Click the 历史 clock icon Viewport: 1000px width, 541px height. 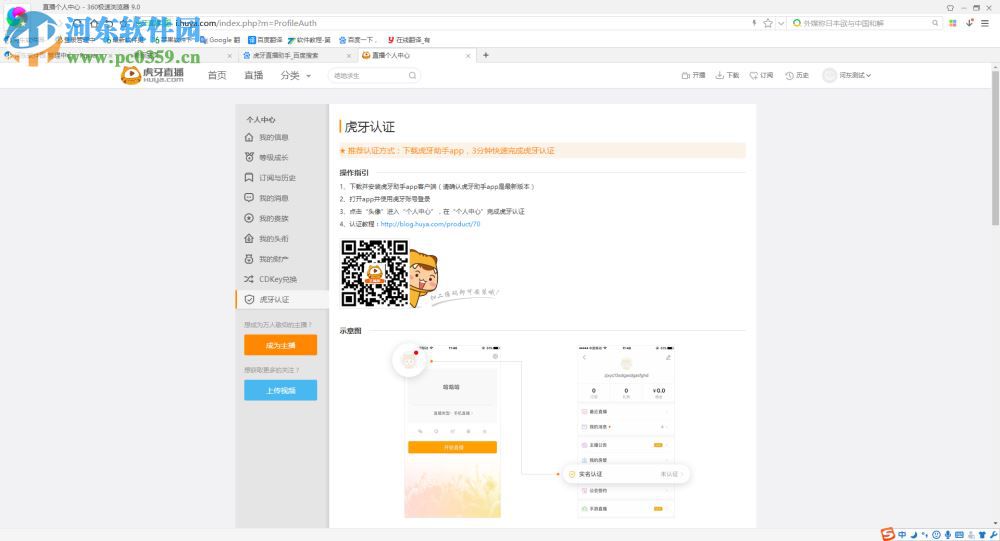(789, 75)
